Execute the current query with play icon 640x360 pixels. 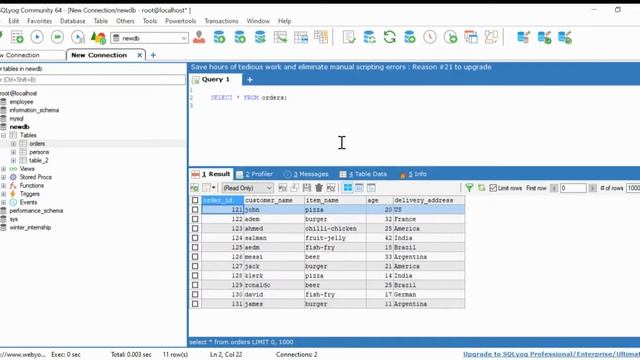[37, 37]
